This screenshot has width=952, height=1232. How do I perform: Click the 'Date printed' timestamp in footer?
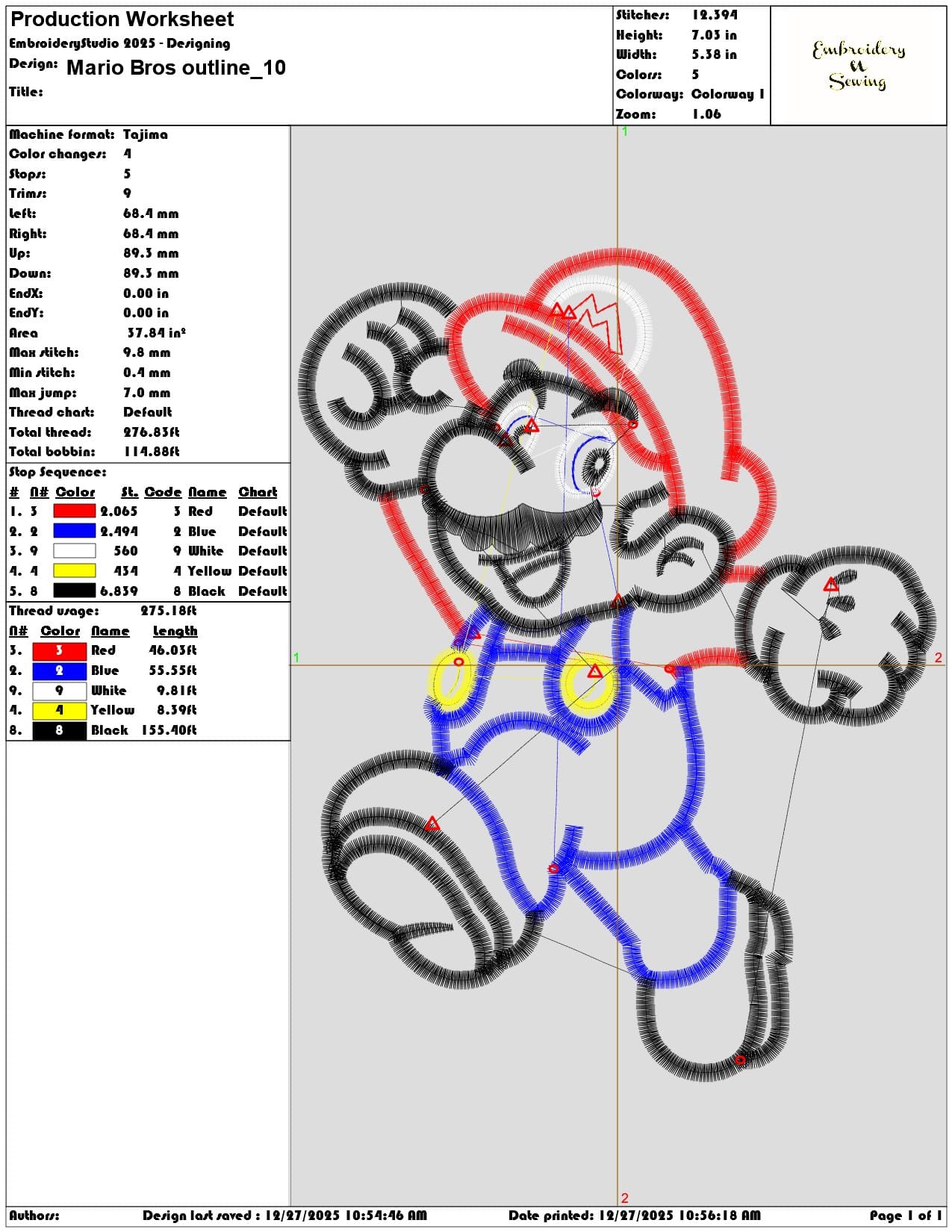[x=635, y=1216]
